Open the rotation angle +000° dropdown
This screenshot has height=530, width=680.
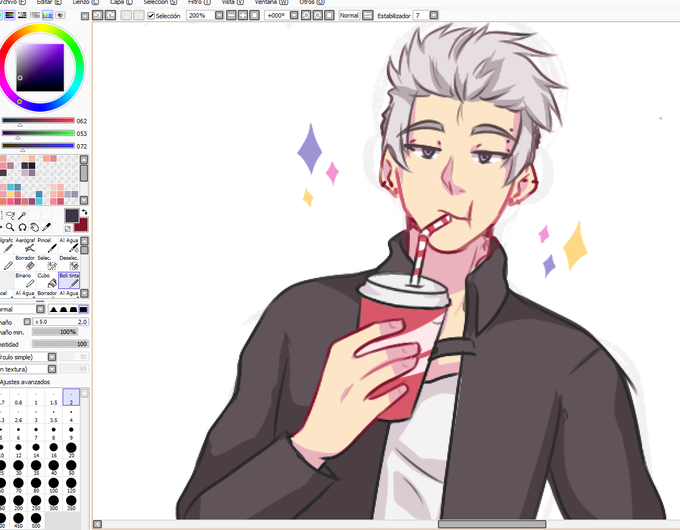[294, 16]
